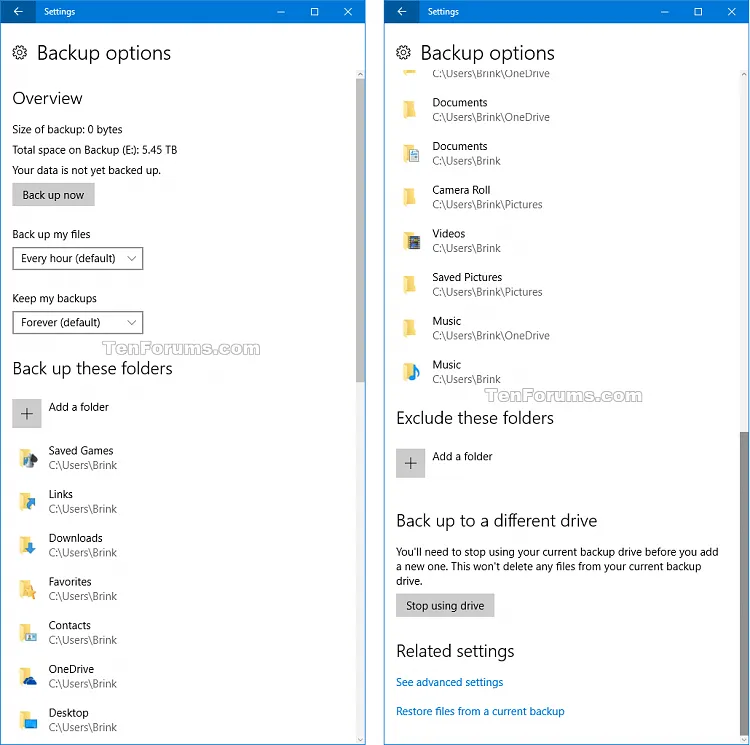The height and width of the screenshot is (745, 750).
Task: Click the Back up now button
Action: [53, 195]
